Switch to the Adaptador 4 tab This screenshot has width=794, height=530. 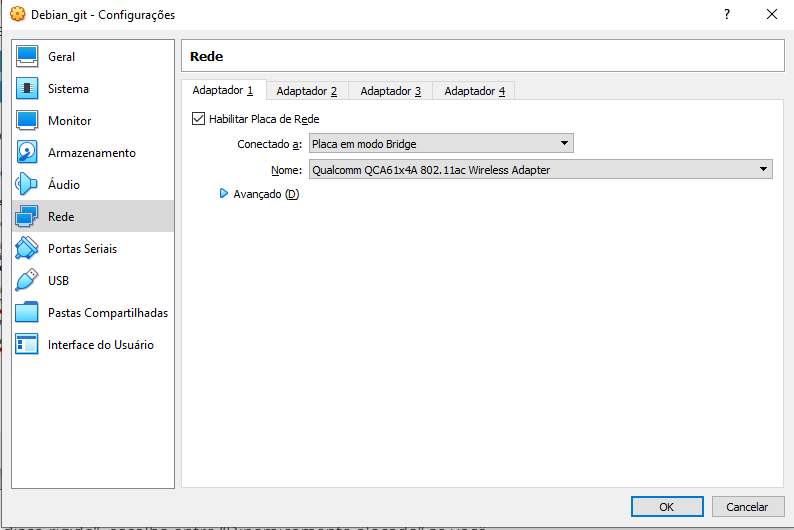pyautogui.click(x=474, y=91)
